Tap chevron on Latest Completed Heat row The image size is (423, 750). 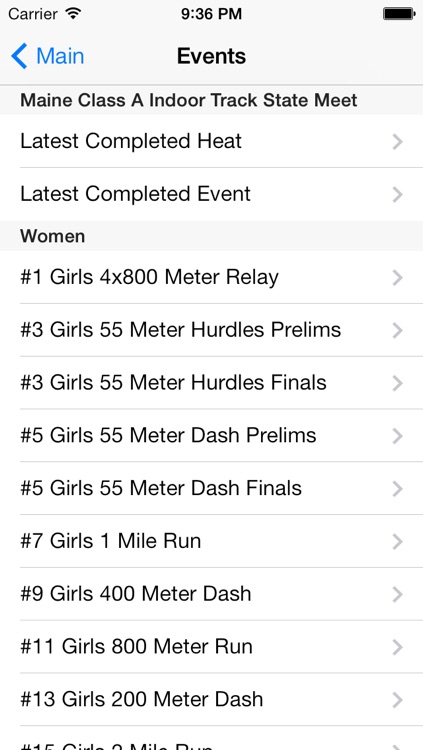pos(397,142)
